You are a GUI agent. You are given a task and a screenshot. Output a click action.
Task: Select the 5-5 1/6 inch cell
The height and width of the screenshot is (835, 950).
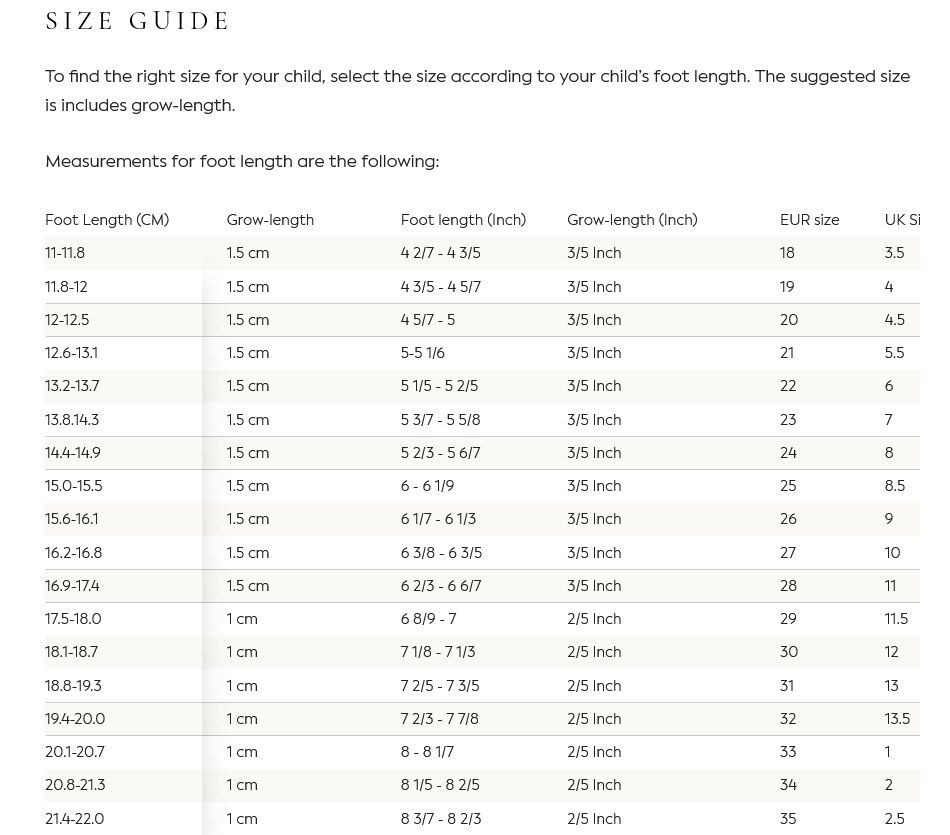[x=423, y=353]
